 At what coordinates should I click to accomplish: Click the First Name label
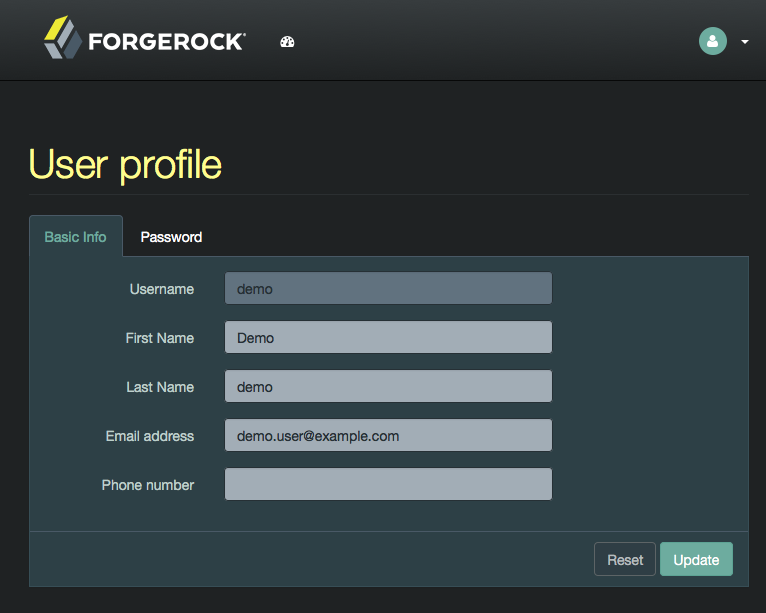tap(160, 338)
